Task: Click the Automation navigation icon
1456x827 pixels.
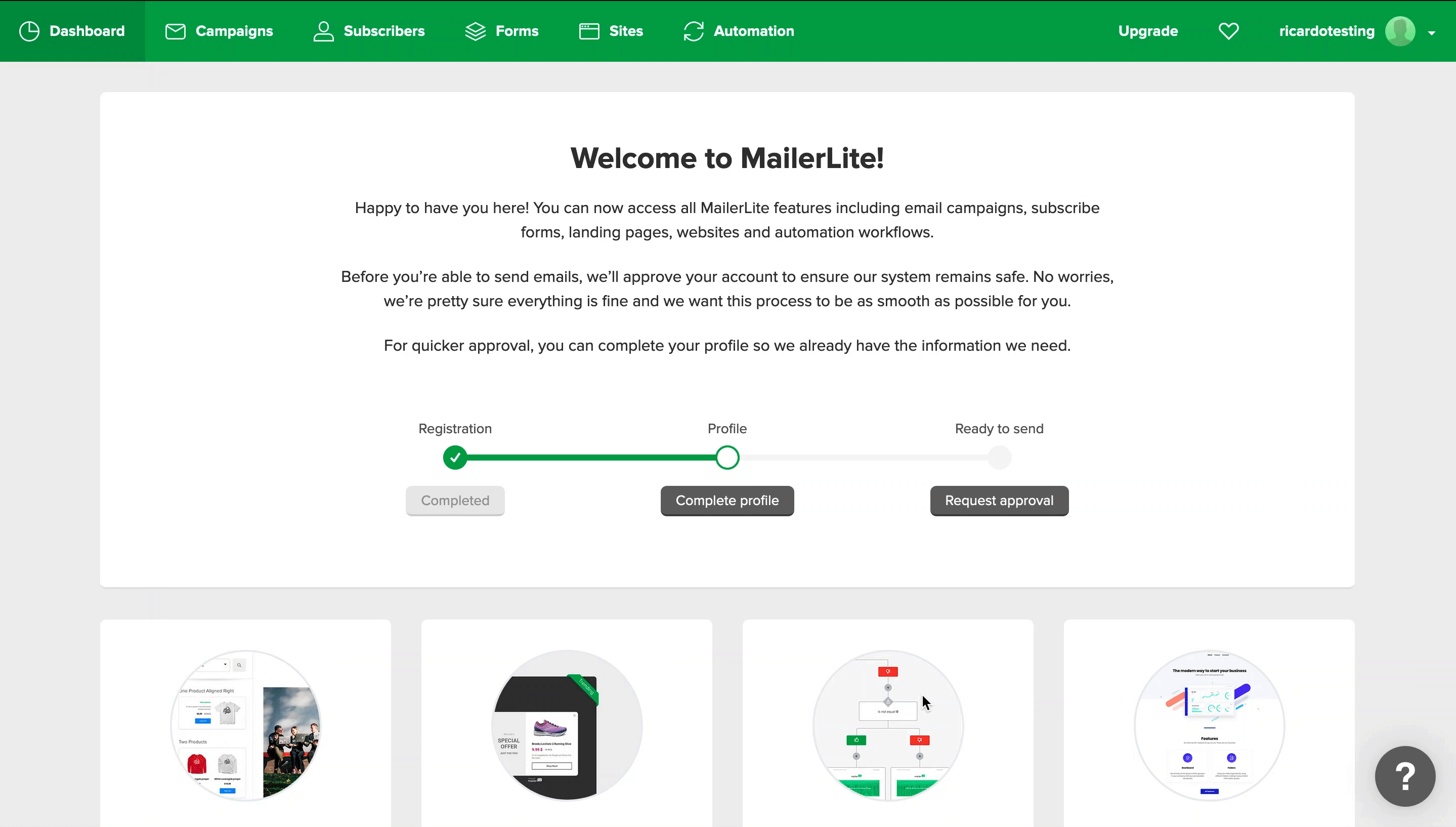Action: click(693, 31)
